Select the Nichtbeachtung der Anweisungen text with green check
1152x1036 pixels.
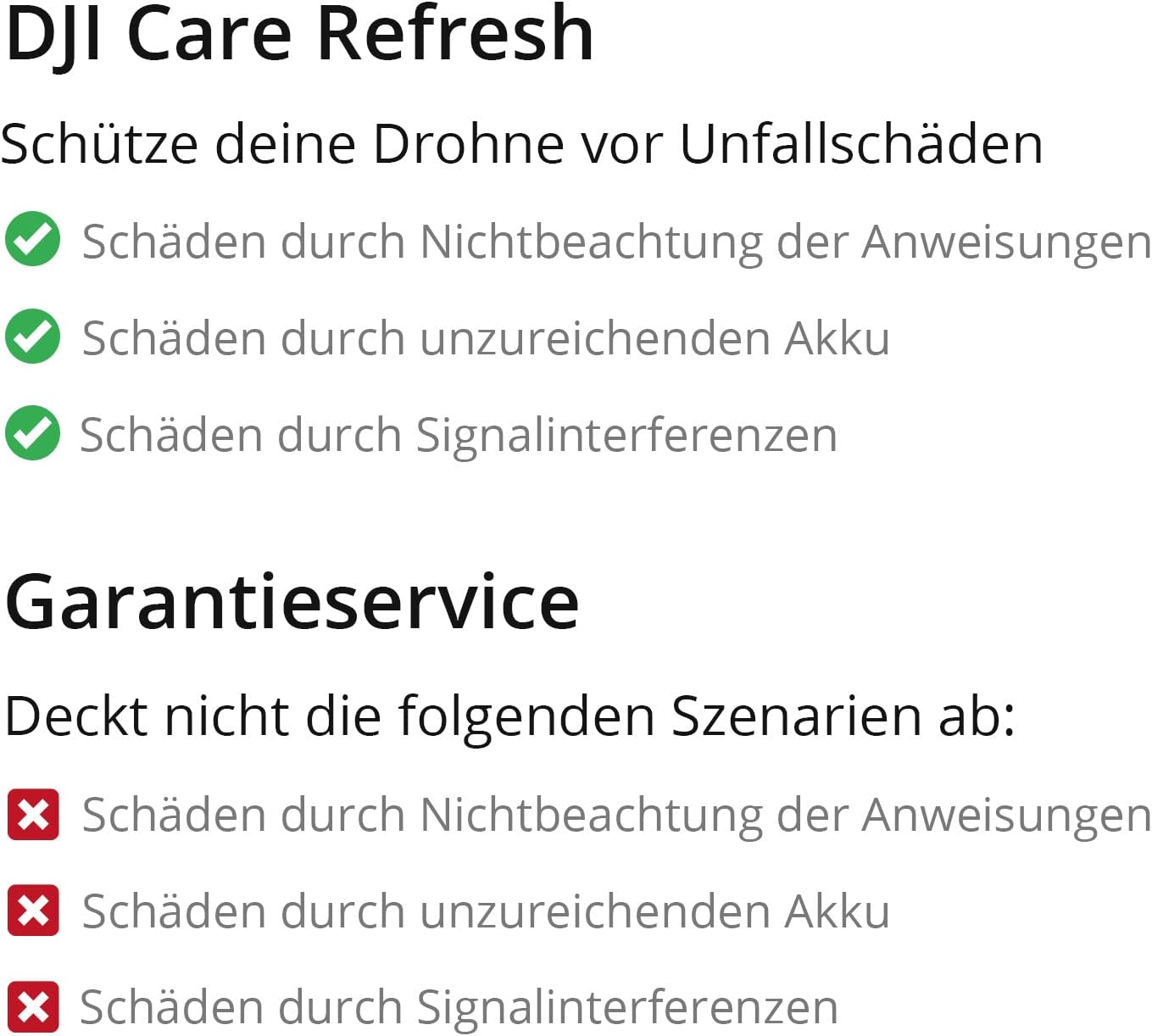(x=615, y=242)
